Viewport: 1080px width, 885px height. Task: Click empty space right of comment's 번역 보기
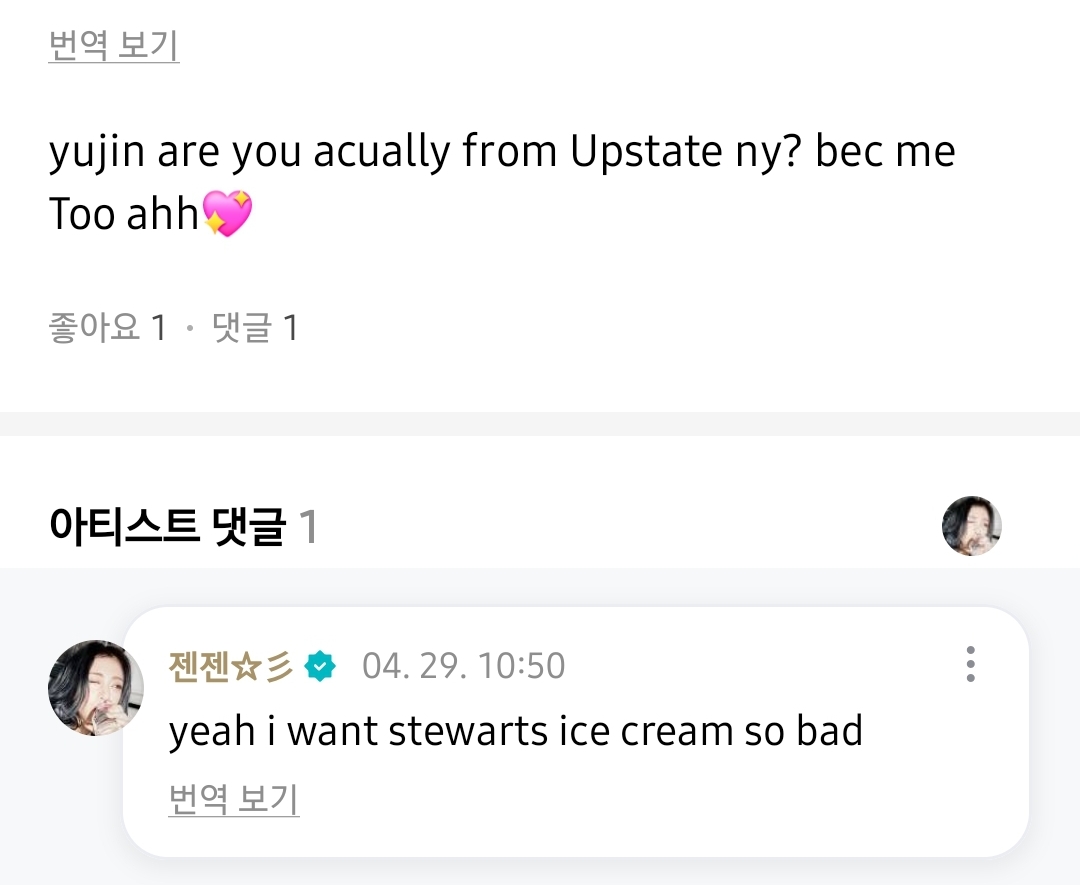[650, 800]
